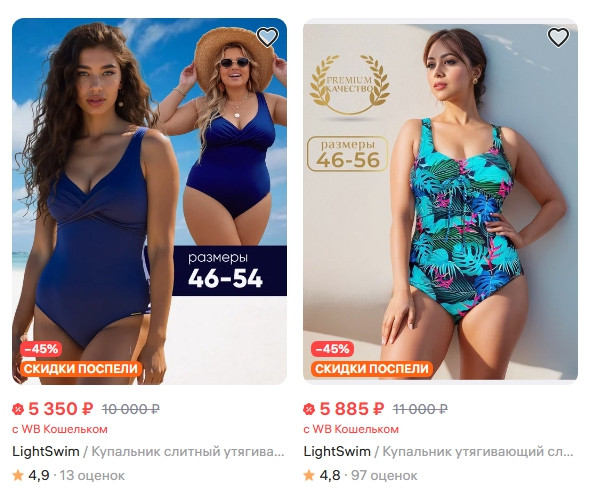Add blue swimsuit to favorites with heart
Viewport: 589px width, 489px height.
267,37
